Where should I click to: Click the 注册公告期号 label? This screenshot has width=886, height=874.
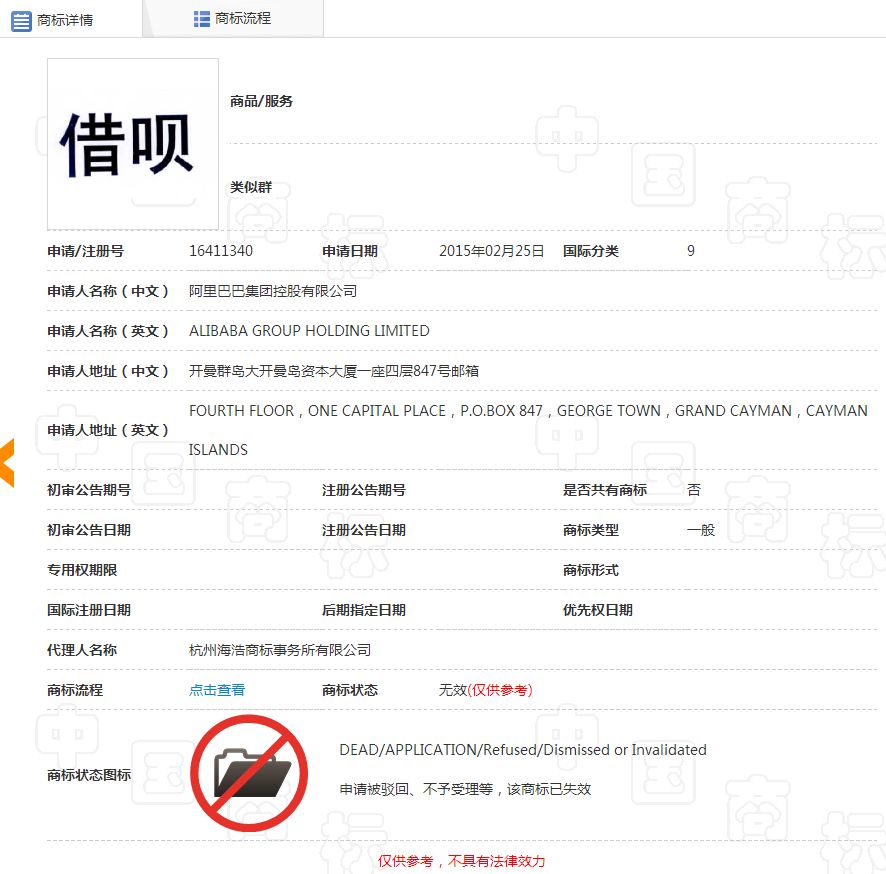pyautogui.click(x=363, y=490)
